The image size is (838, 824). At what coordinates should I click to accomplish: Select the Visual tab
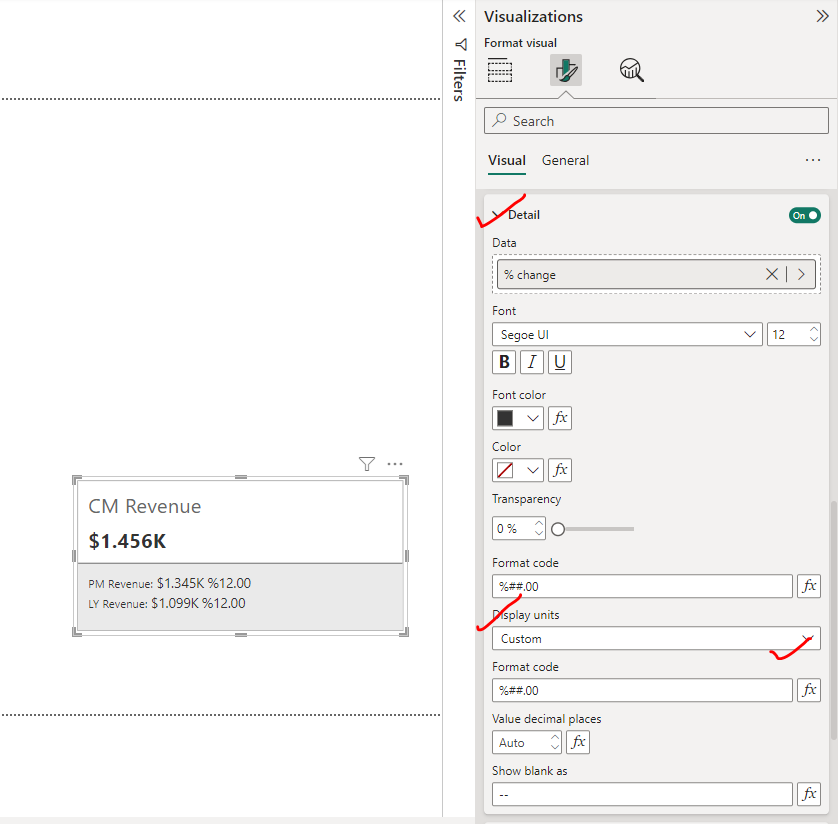[507, 160]
